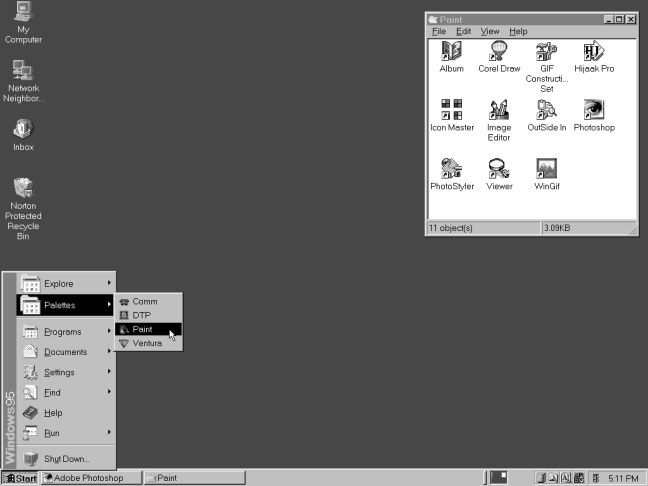Click the 11 object(s) status text
Image resolution: width=648 pixels, height=486 pixels.
pyautogui.click(x=450, y=228)
